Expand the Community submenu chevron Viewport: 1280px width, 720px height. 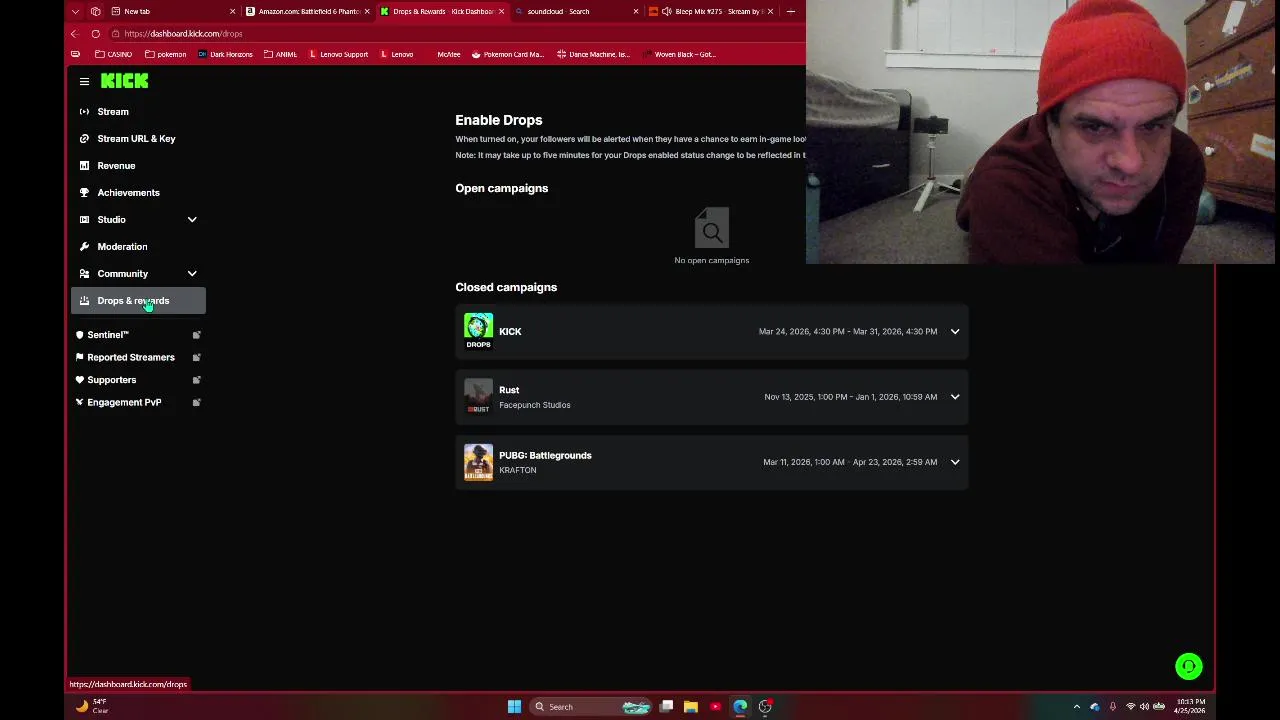[192, 274]
